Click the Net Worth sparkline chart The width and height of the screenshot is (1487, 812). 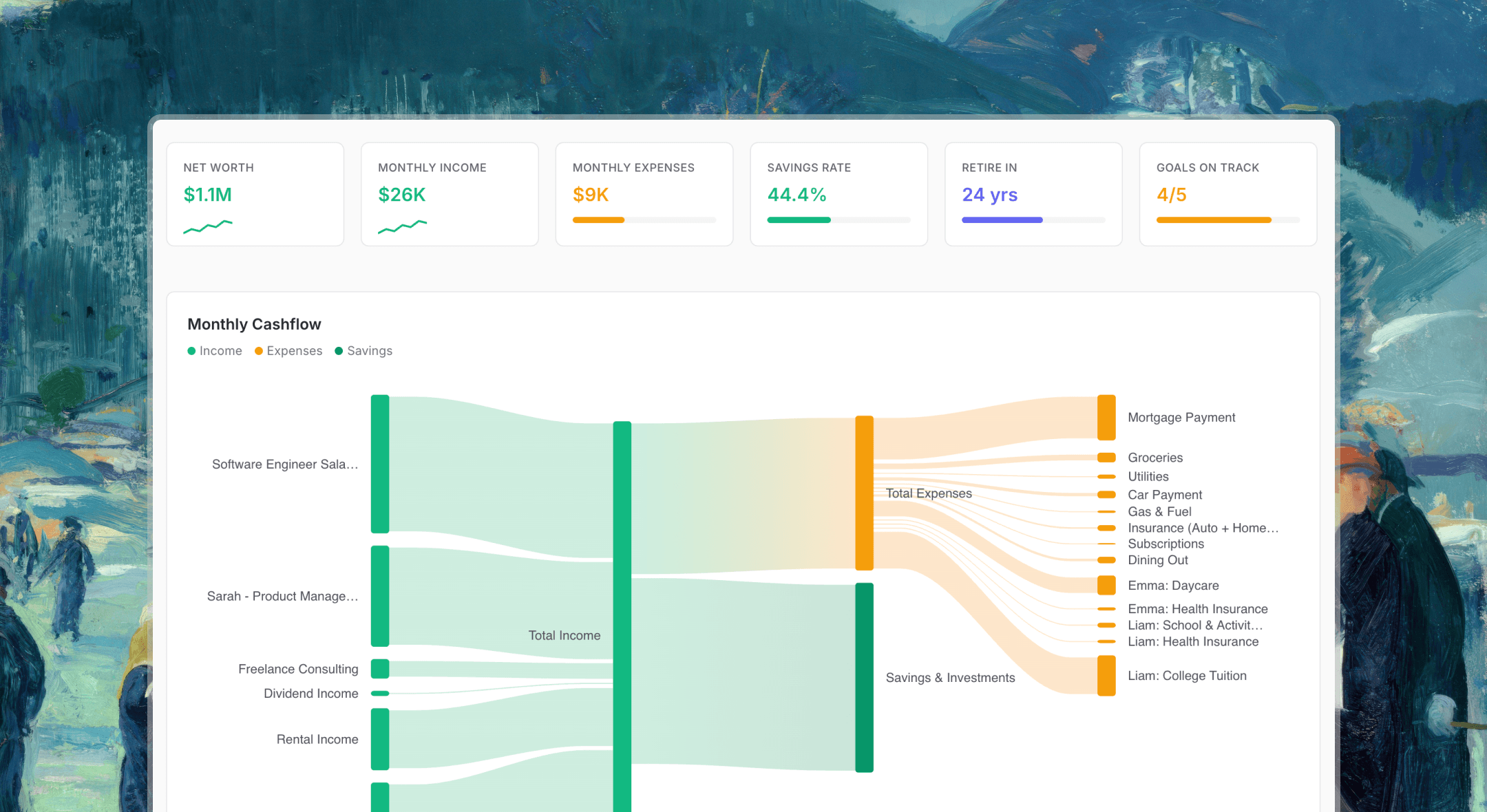(208, 226)
